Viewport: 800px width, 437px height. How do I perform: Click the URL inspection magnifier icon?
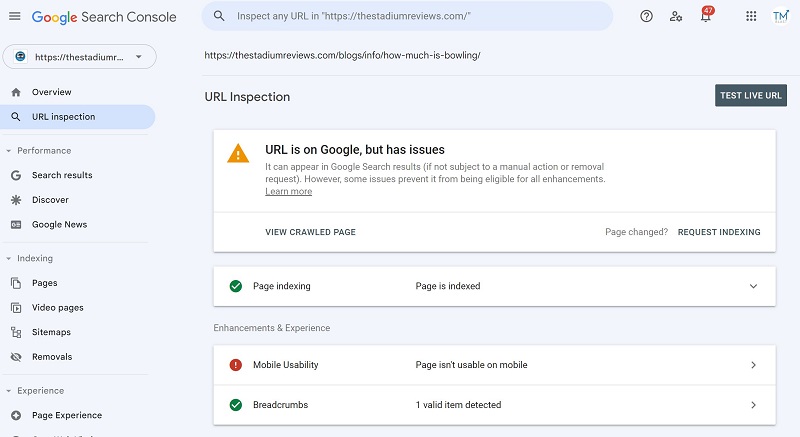tap(16, 117)
